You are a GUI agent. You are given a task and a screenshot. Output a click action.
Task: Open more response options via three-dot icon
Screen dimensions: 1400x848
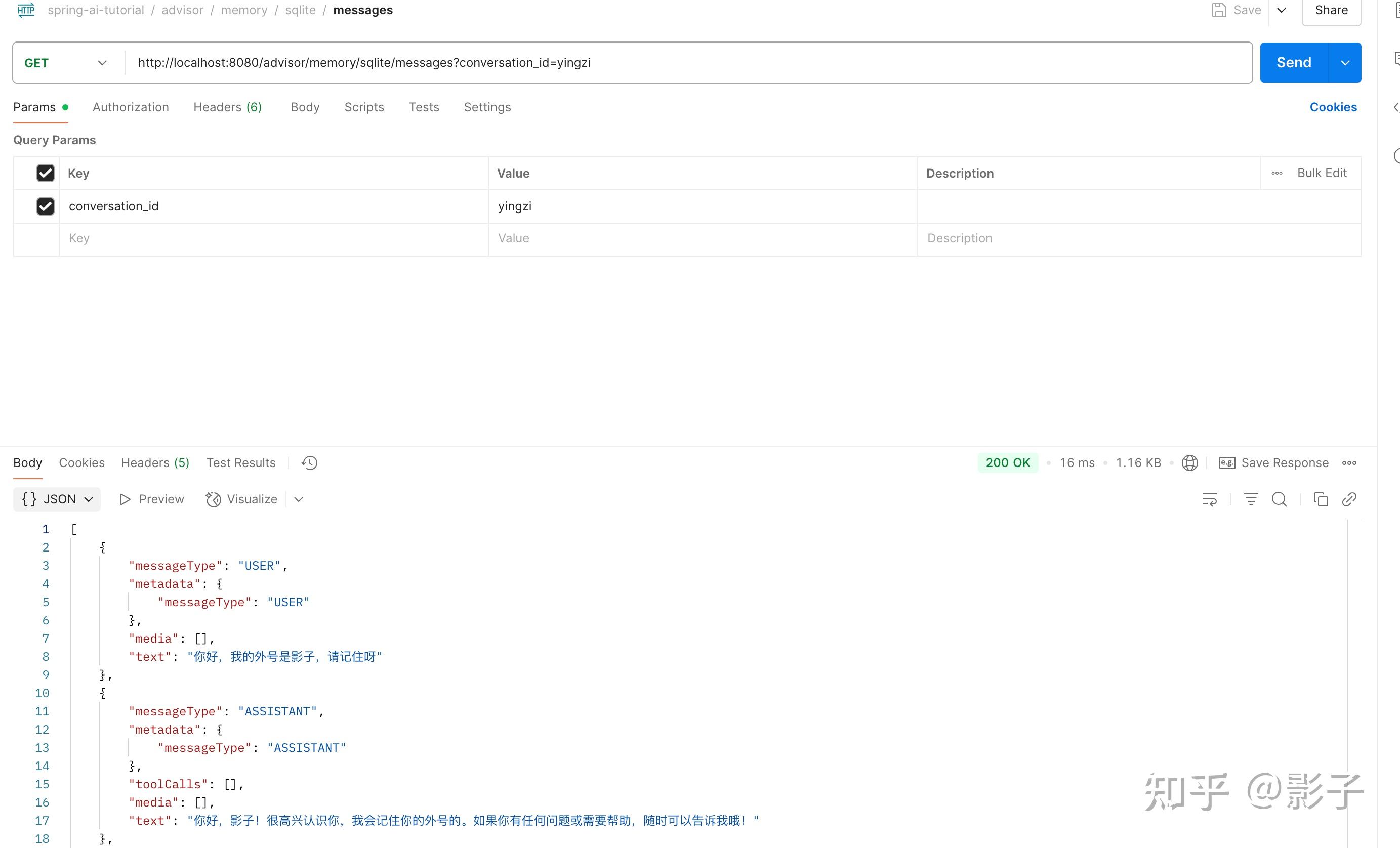tap(1349, 462)
